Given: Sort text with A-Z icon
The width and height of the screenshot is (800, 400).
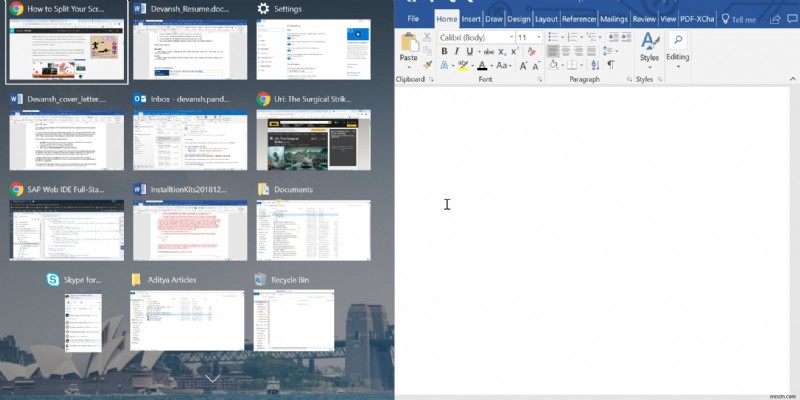Looking at the screenshot, I should point(595,65).
